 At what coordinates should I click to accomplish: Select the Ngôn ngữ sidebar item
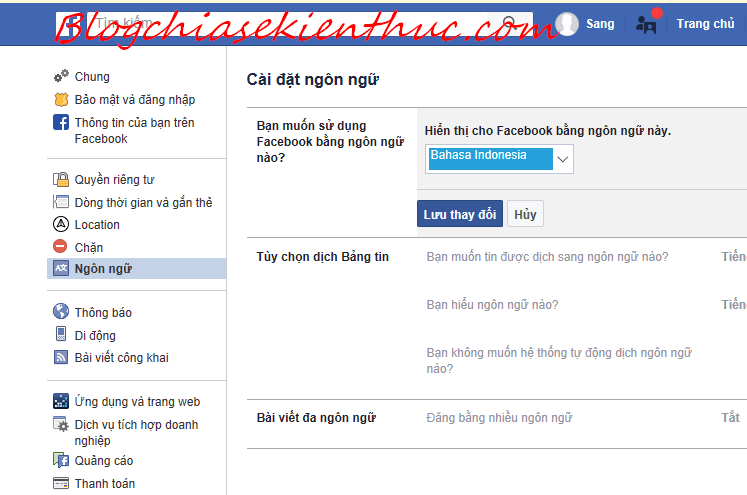pos(137,268)
